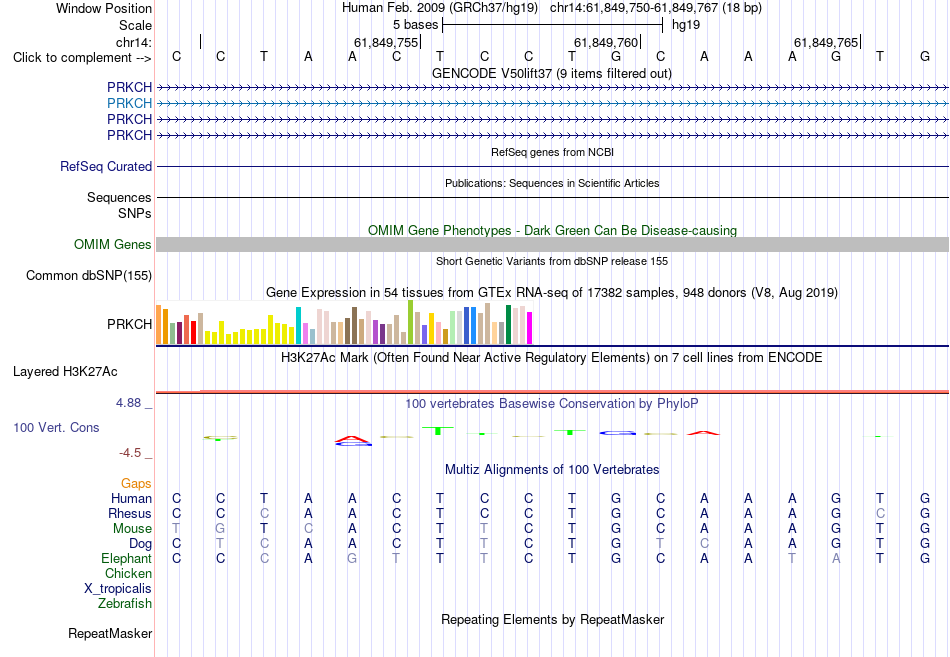Viewport: 950px width, 657px height.
Task: Click 'Publications: Sequences in Scientific Articles' title
Action: [552, 183]
